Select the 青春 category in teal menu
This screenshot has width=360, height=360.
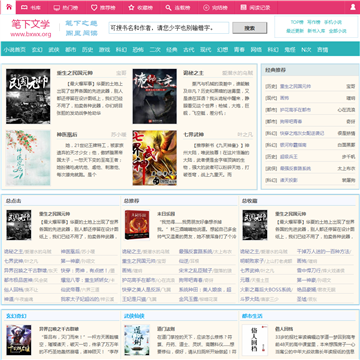[239, 50]
